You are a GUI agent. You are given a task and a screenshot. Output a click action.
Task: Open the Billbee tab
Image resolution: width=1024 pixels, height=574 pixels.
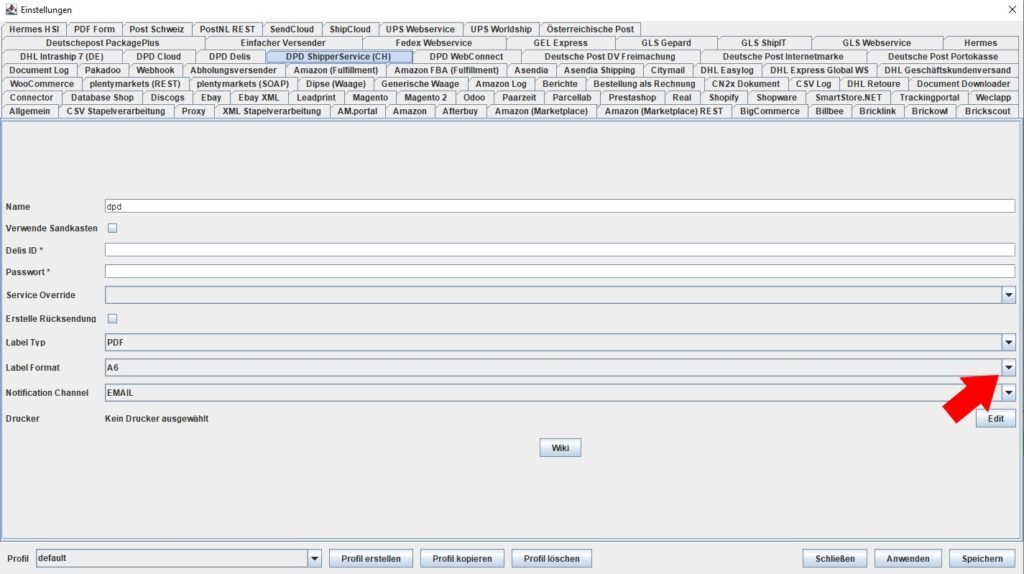click(829, 112)
